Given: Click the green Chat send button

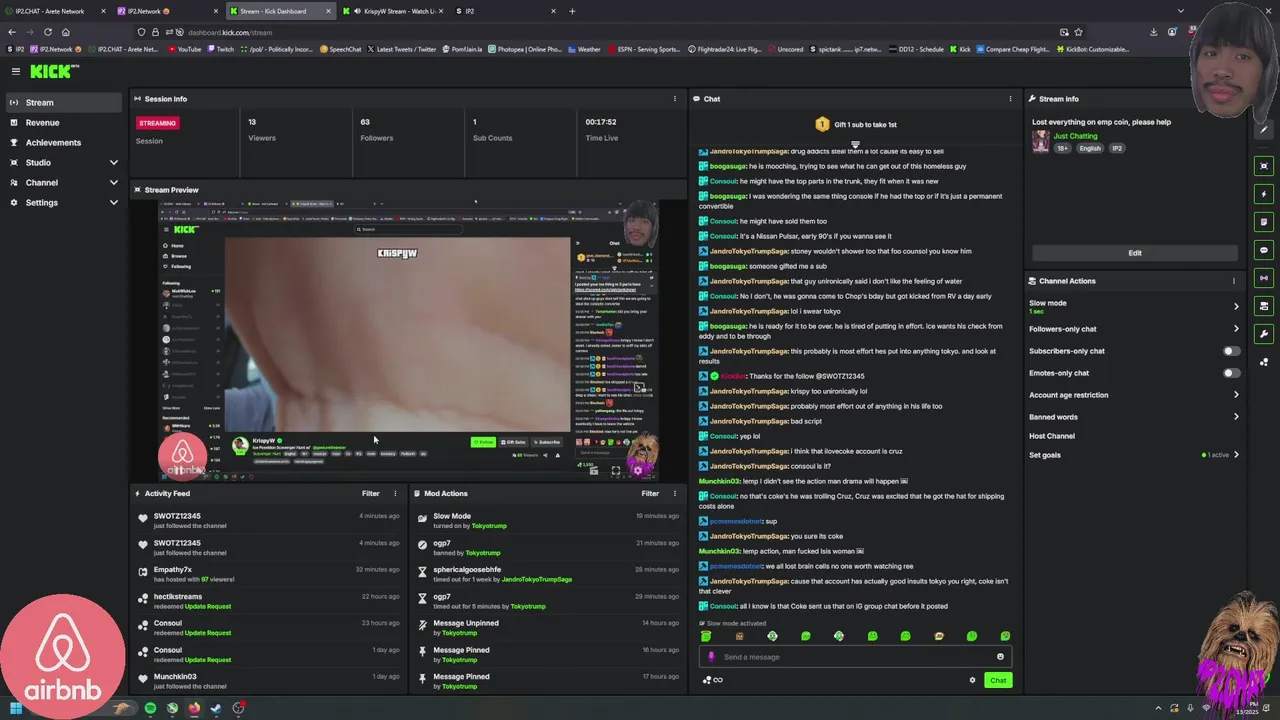Looking at the screenshot, I should (x=998, y=680).
